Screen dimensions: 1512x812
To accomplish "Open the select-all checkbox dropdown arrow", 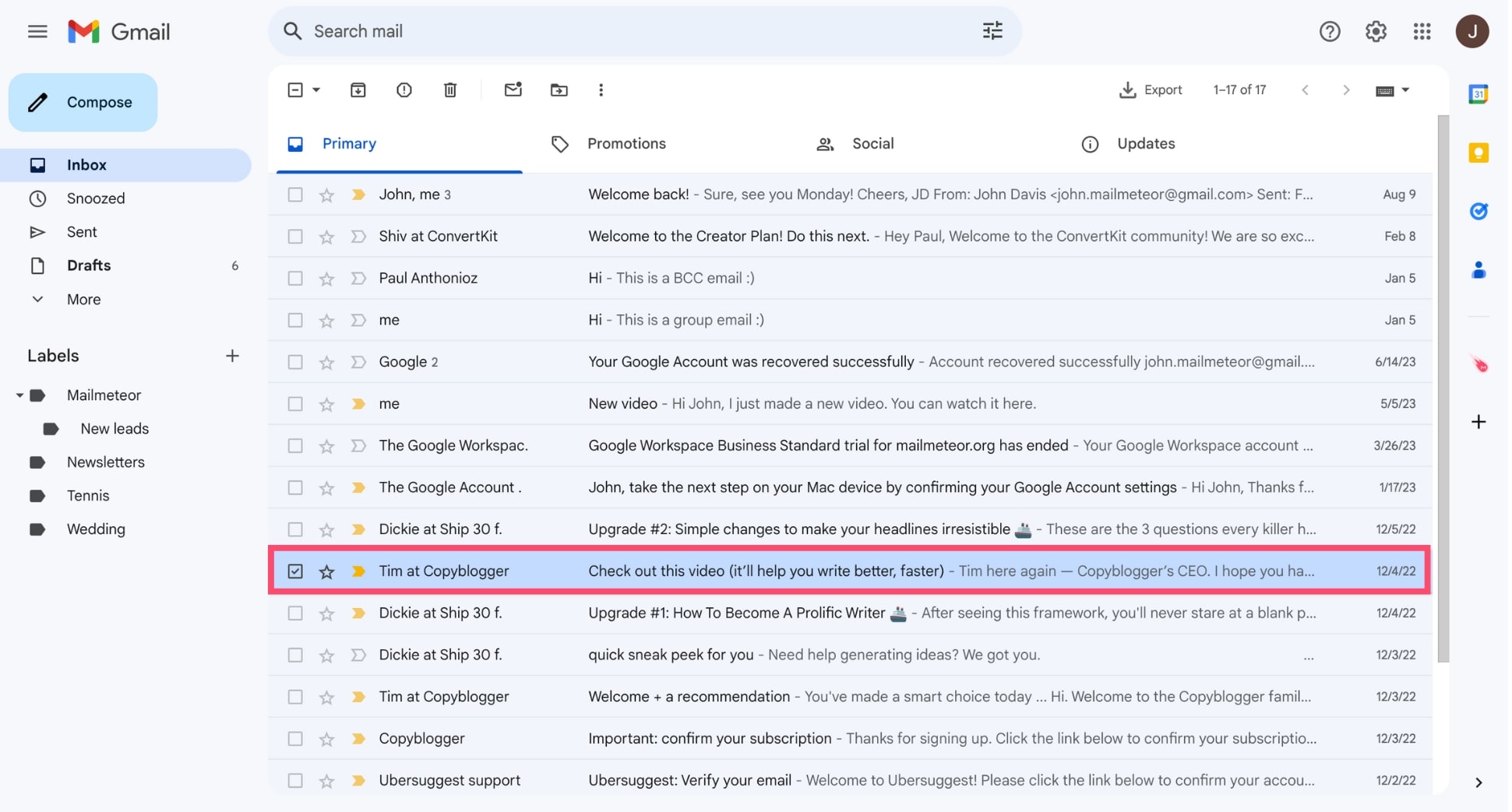I will [317, 90].
